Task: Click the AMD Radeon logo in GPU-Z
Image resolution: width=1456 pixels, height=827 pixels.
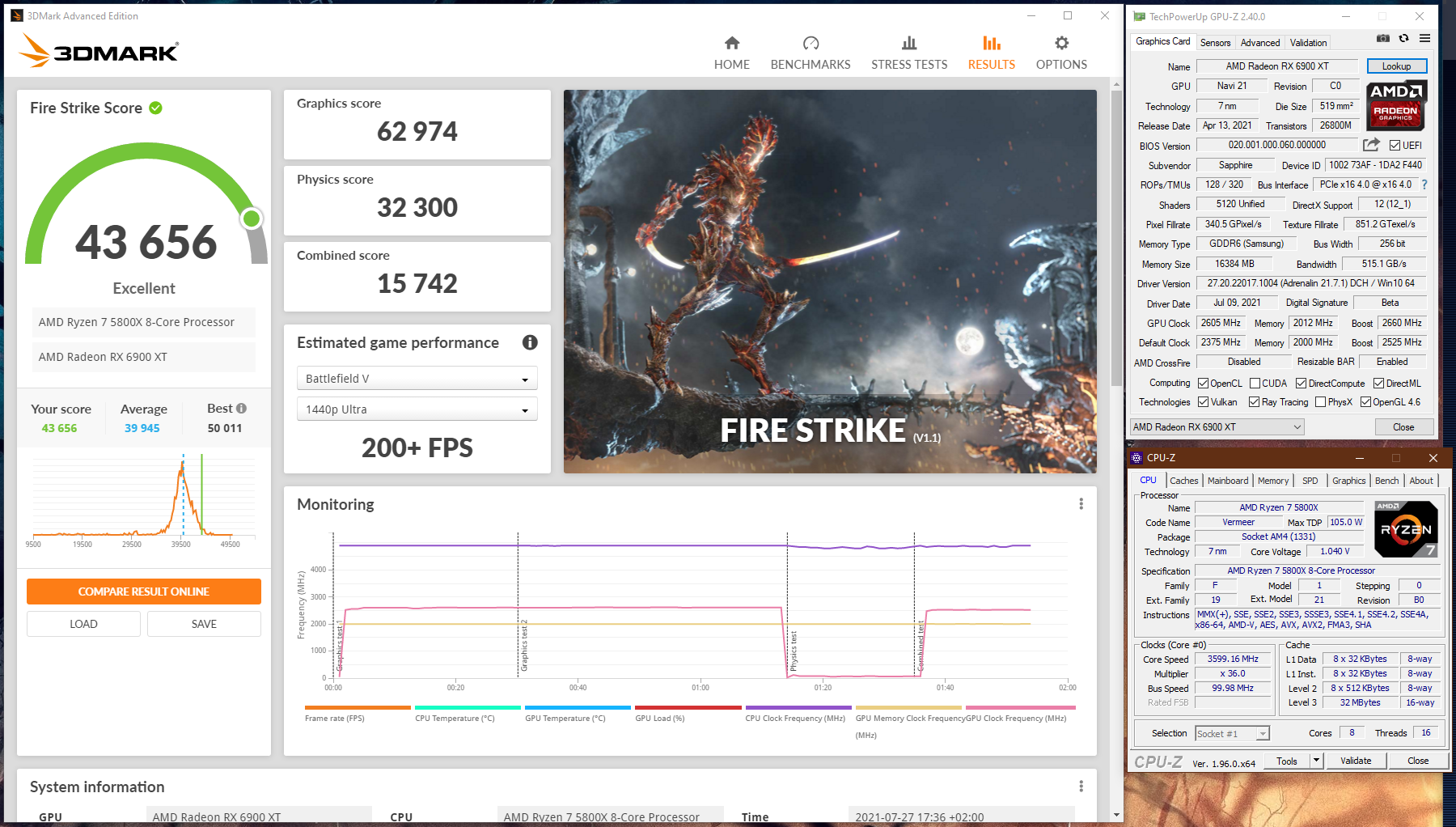Action: pyautogui.click(x=1396, y=105)
